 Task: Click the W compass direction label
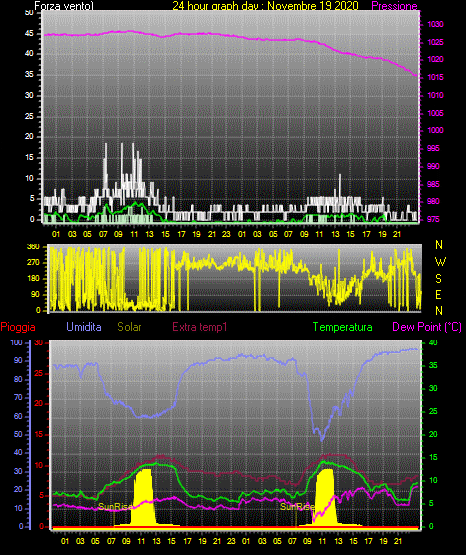point(440,262)
